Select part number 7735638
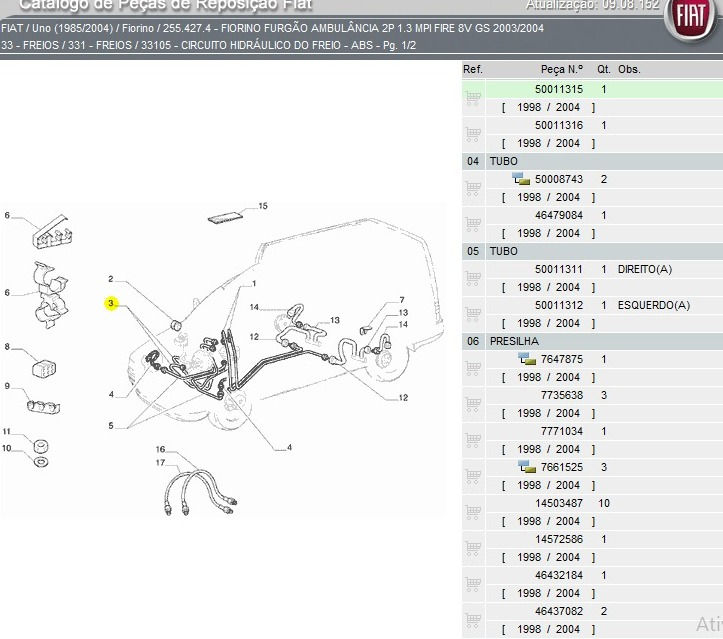The width and height of the screenshot is (723, 639). click(x=562, y=395)
